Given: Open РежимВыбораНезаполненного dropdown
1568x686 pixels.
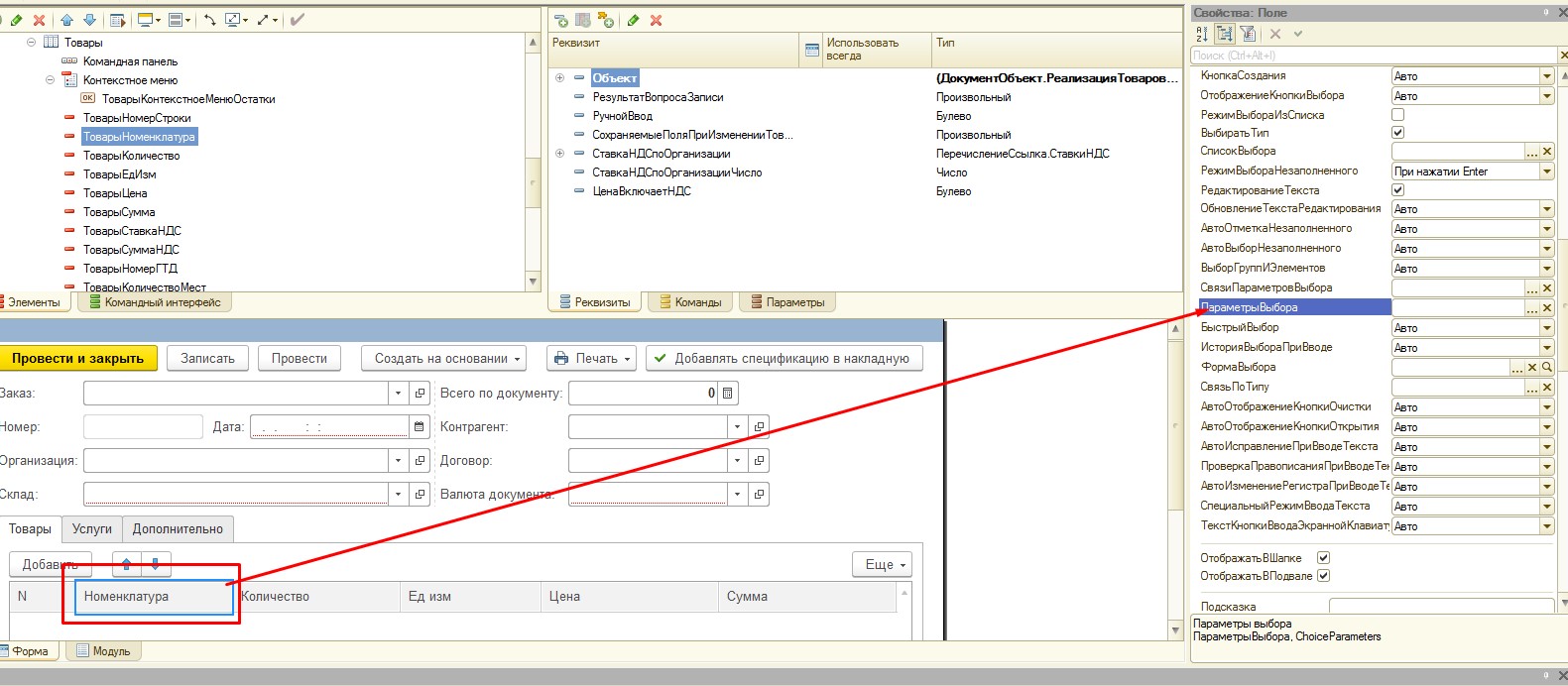Looking at the screenshot, I should [x=1546, y=171].
